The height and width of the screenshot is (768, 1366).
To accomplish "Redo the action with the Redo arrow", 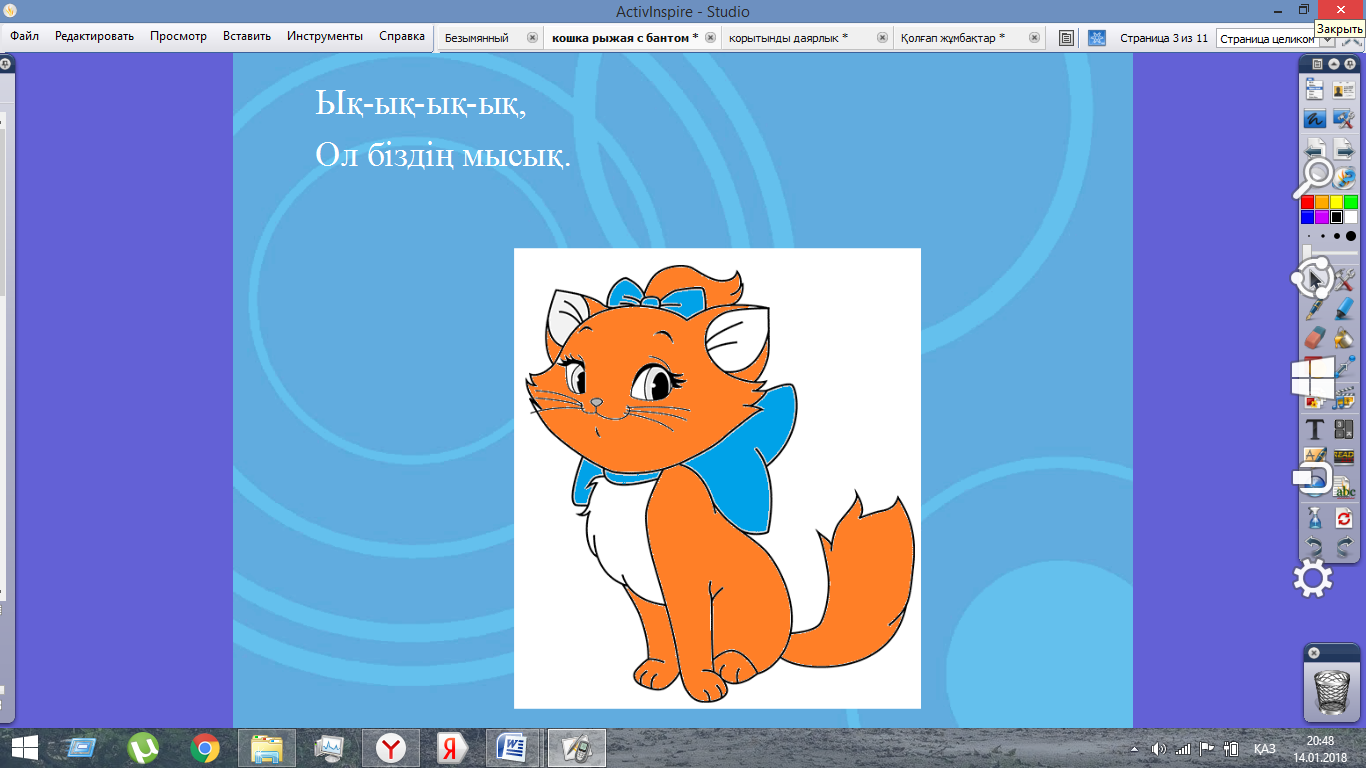I will tap(1344, 547).
